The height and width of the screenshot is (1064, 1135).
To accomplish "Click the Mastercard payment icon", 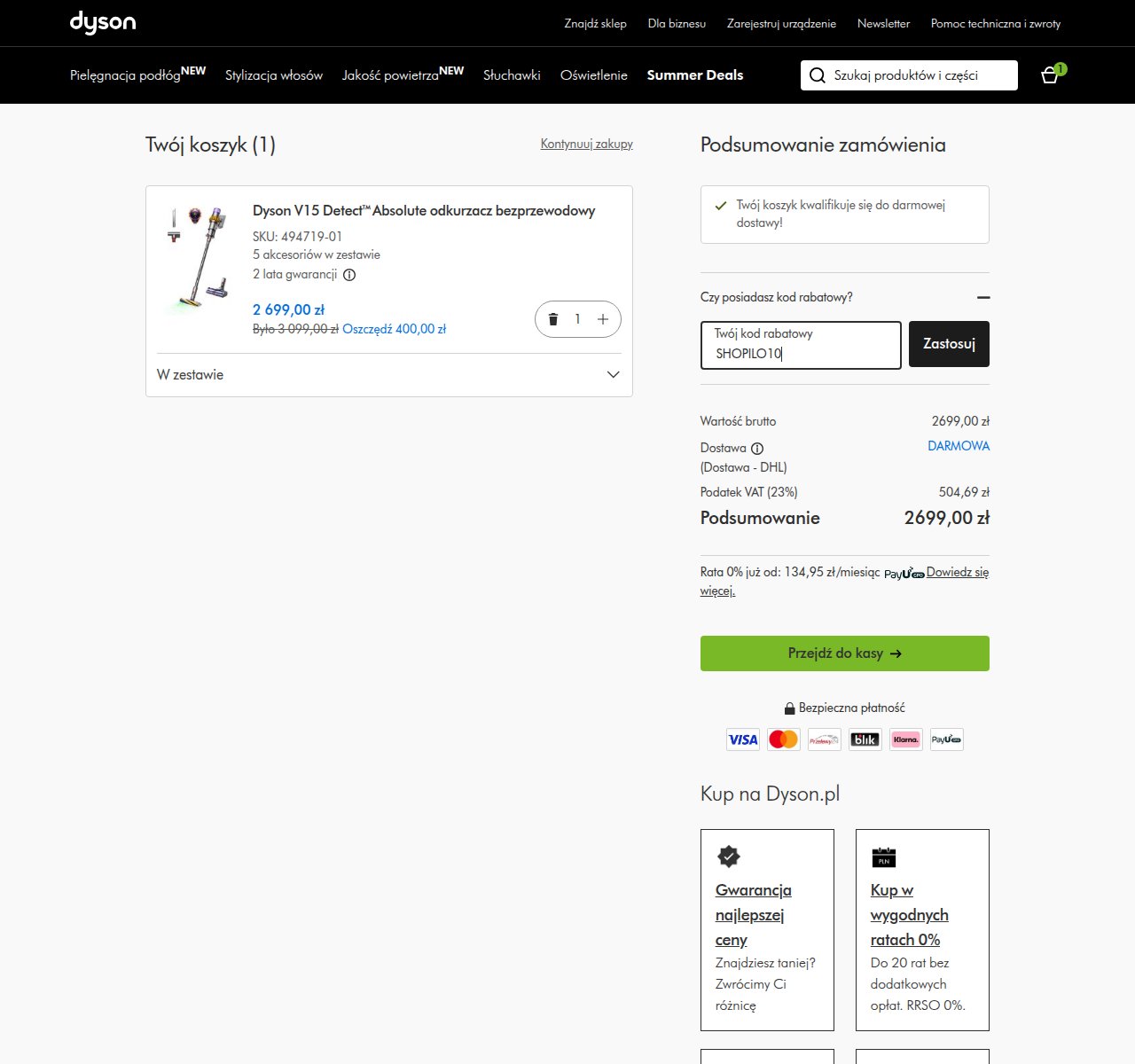I will click(x=784, y=739).
